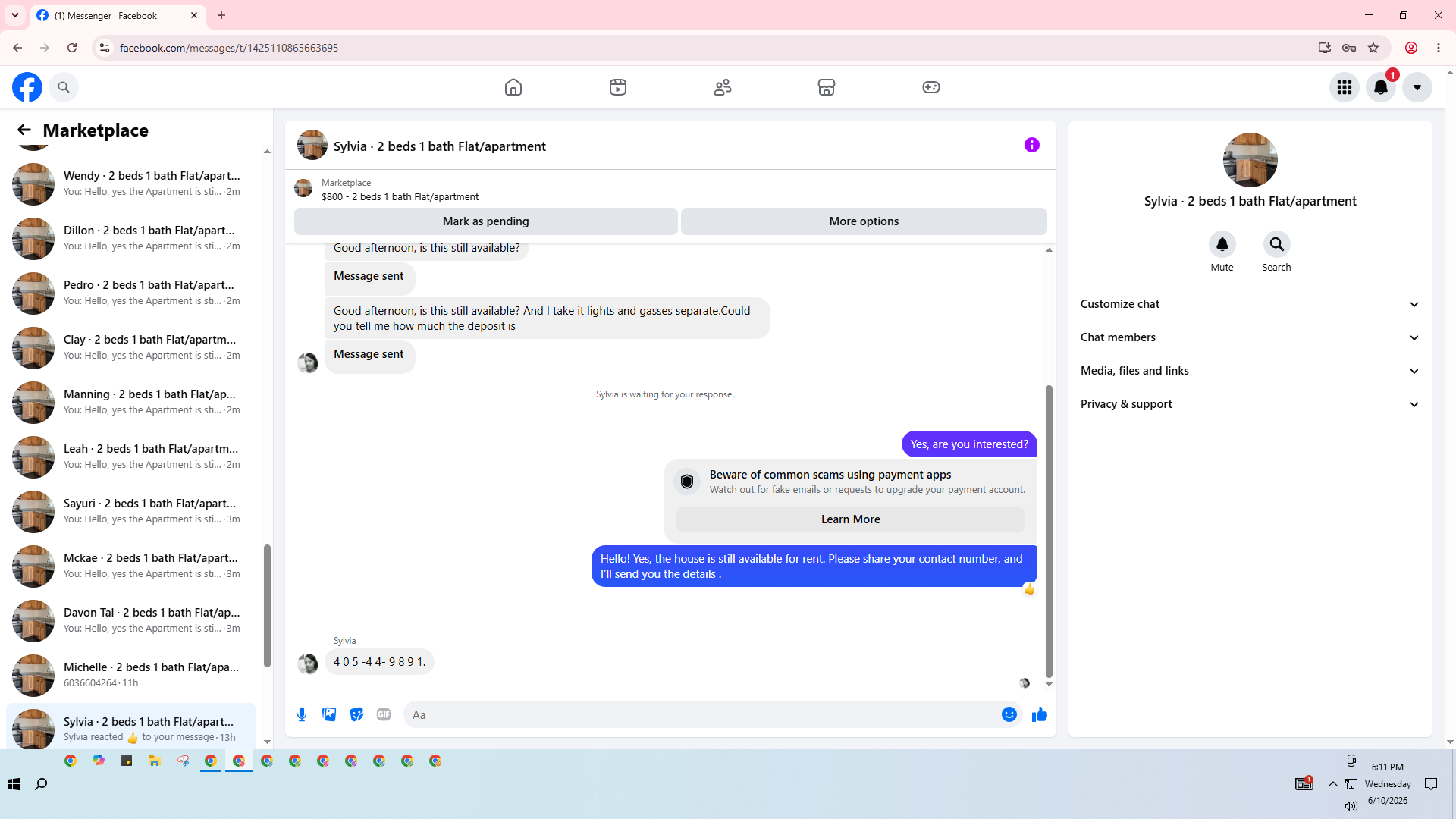The height and width of the screenshot is (819, 1456).
Task: Open the Michelle conversation
Action: (130, 675)
